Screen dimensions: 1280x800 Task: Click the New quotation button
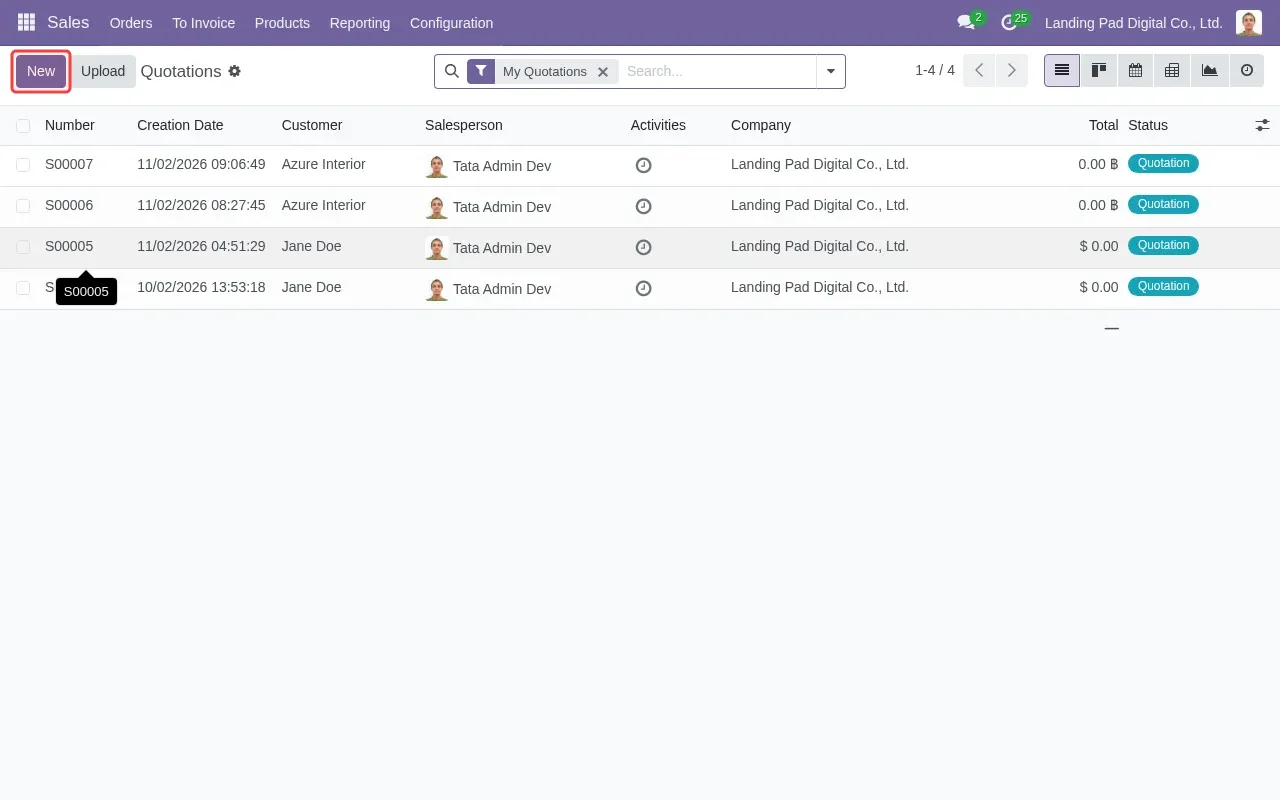(40, 71)
